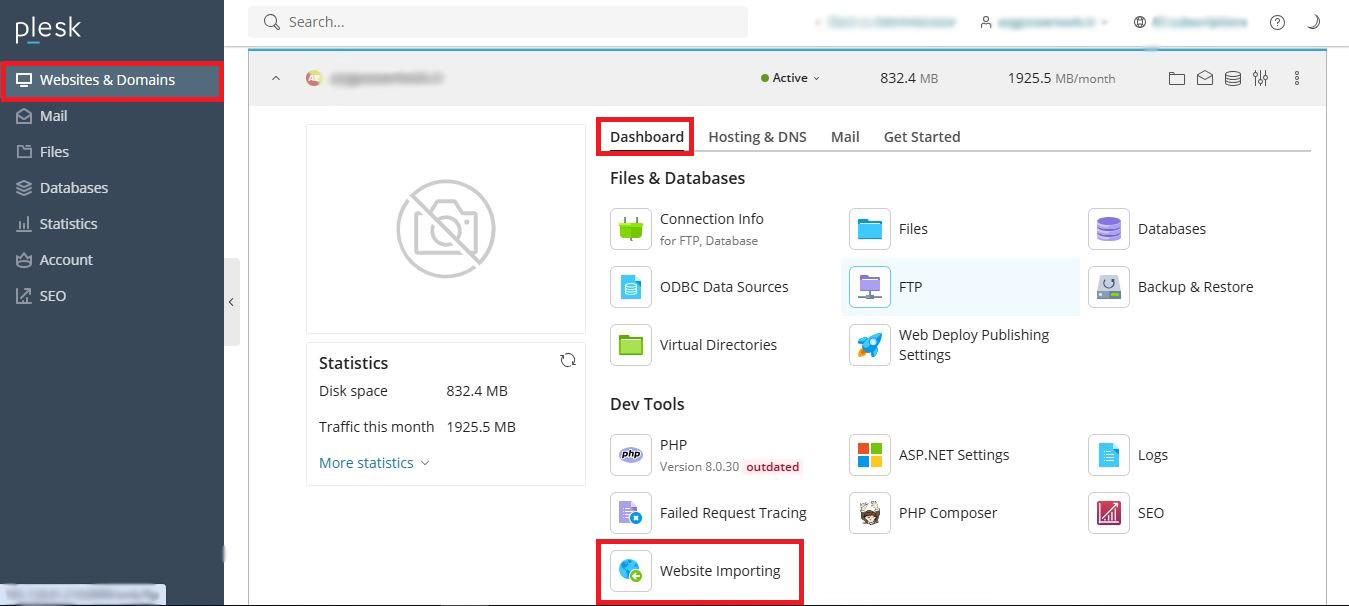
Task: Open Backup & Restore
Action: pyautogui.click(x=1171, y=287)
